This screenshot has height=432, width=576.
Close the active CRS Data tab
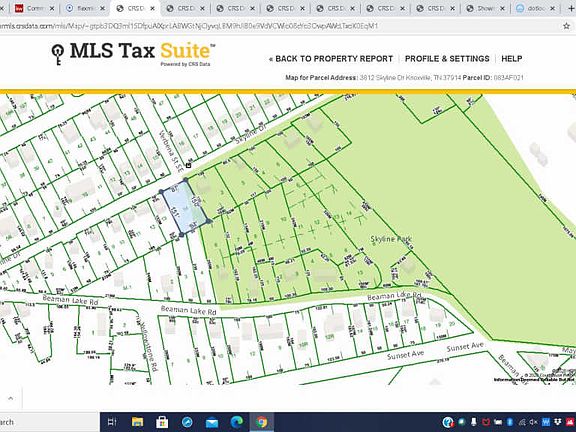pos(152,8)
